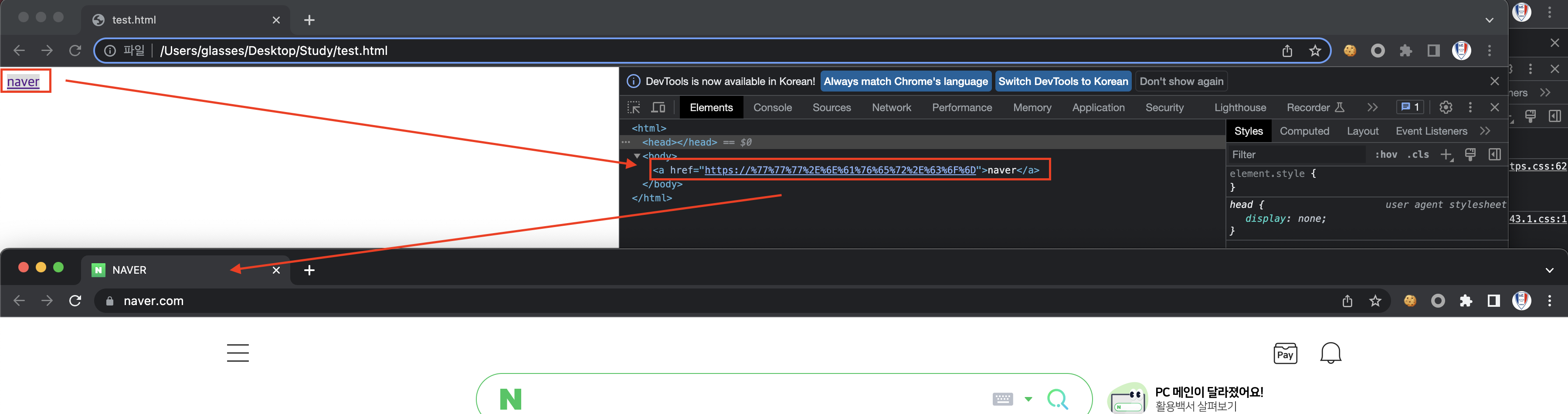Image resolution: width=1568 pixels, height=414 pixels.
Task: Toggle computed styles sidebar icon
Action: click(x=1494, y=155)
